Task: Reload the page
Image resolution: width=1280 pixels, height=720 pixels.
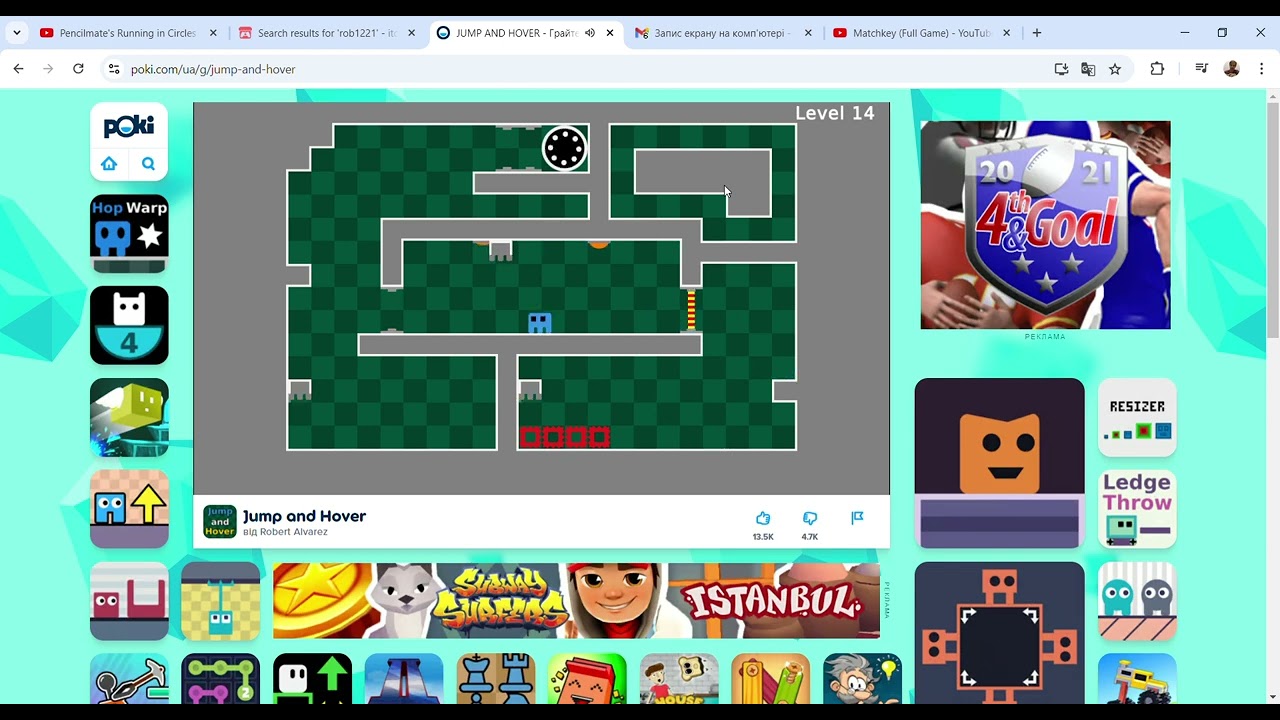Action: click(x=78, y=69)
